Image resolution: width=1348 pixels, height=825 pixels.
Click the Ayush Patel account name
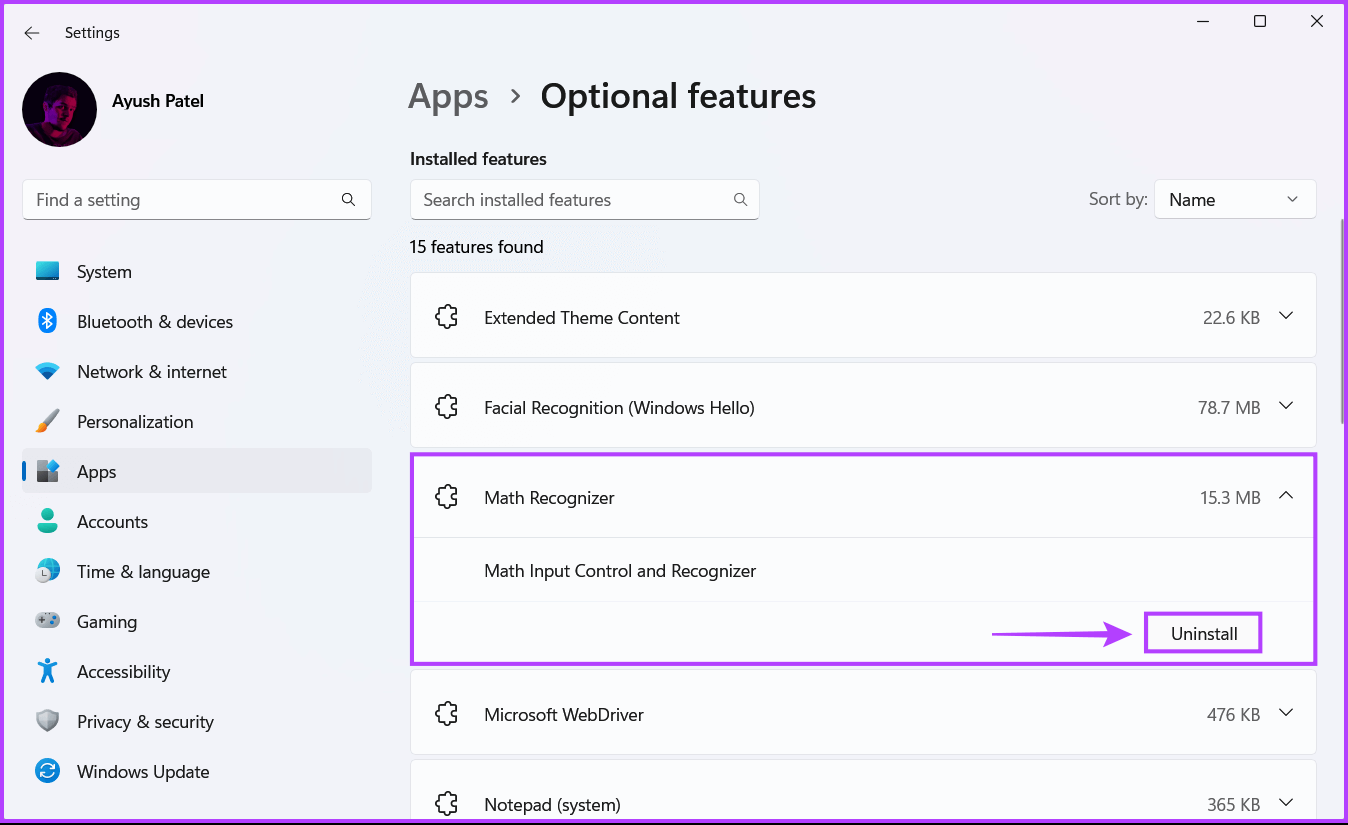click(158, 101)
